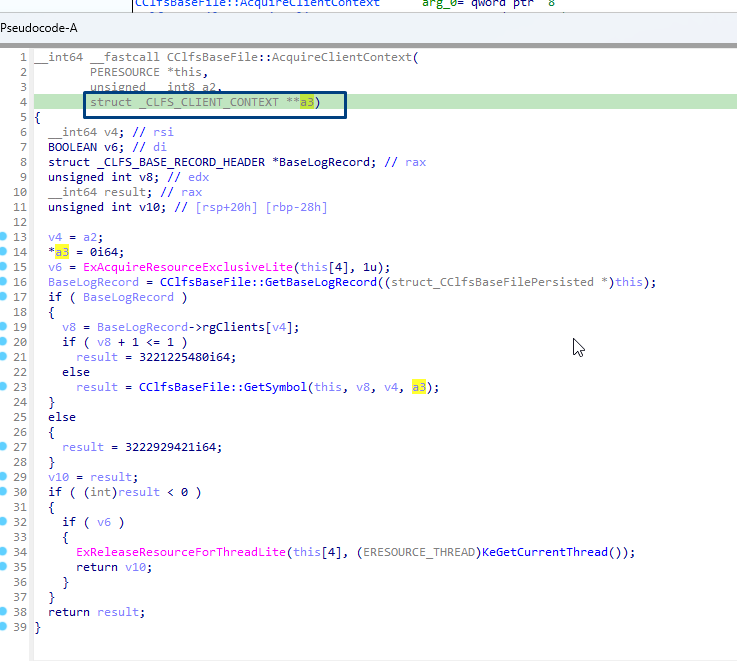Click a3 parameter on line 4
737x661 pixels.
tap(306, 102)
